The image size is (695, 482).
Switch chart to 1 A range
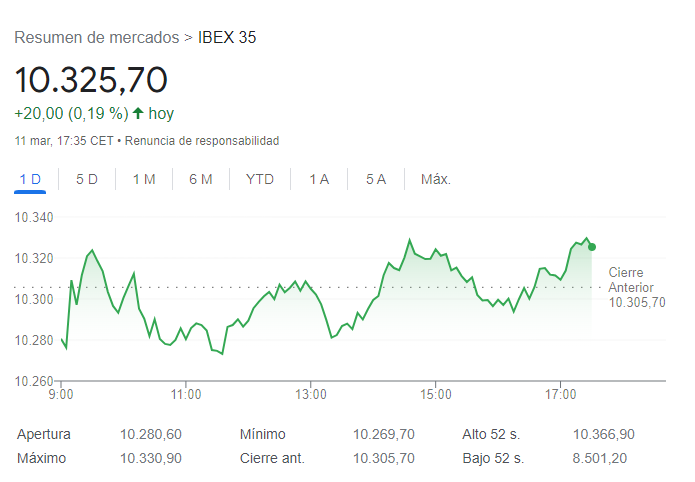(319, 179)
